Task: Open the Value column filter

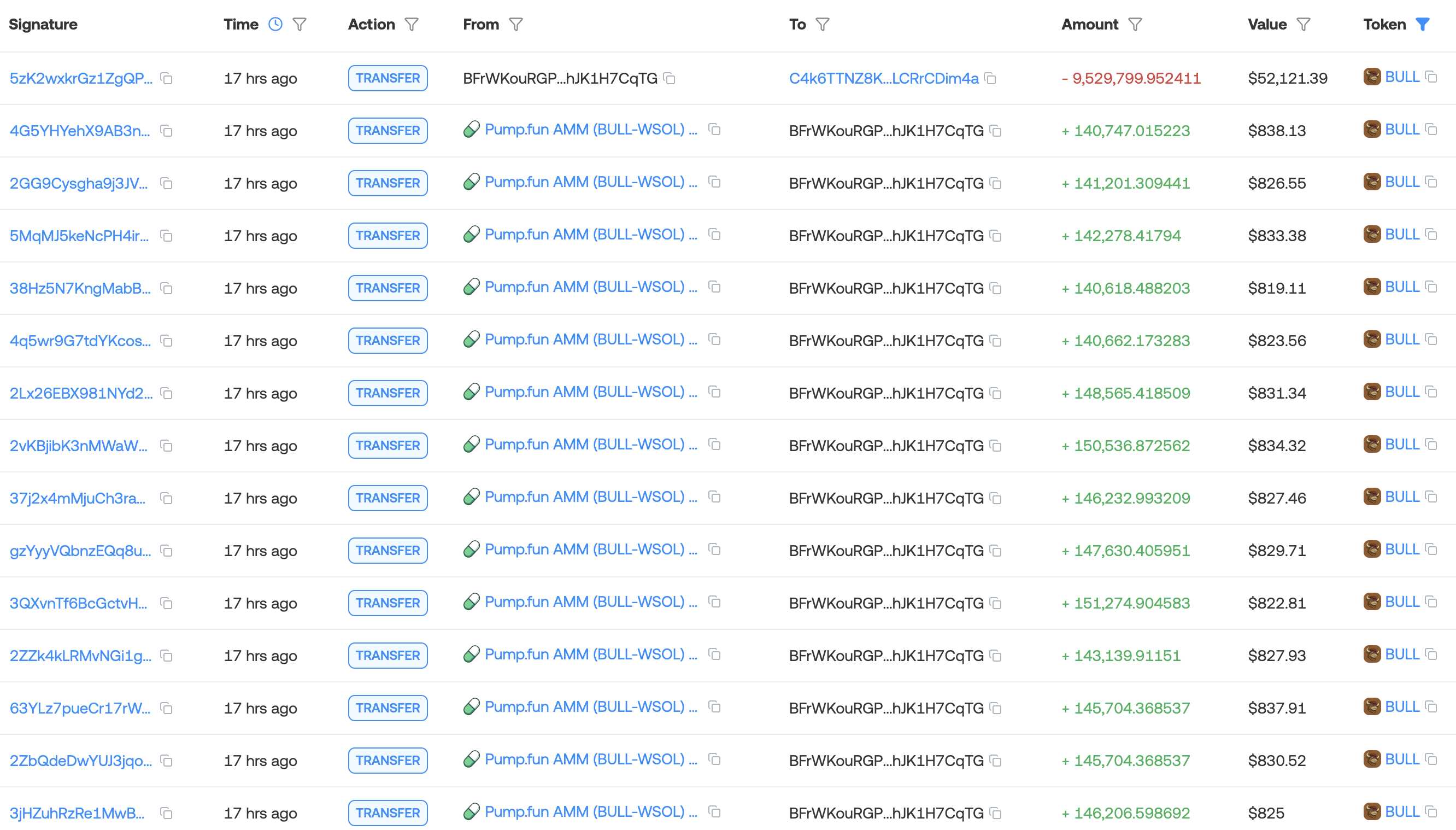Action: pos(1304,24)
